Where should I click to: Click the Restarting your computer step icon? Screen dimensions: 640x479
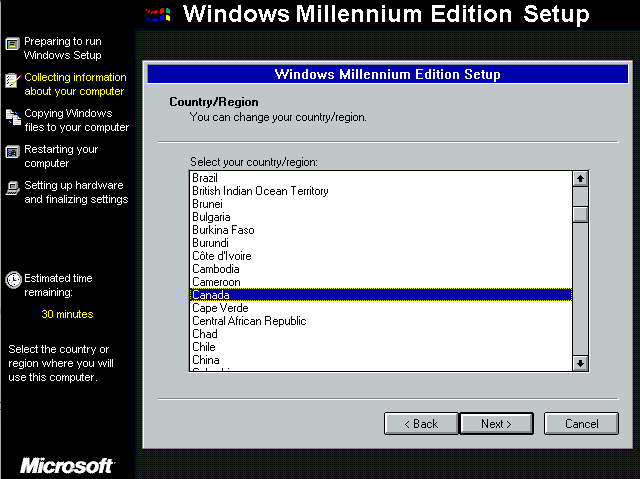pyautogui.click(x=12, y=152)
